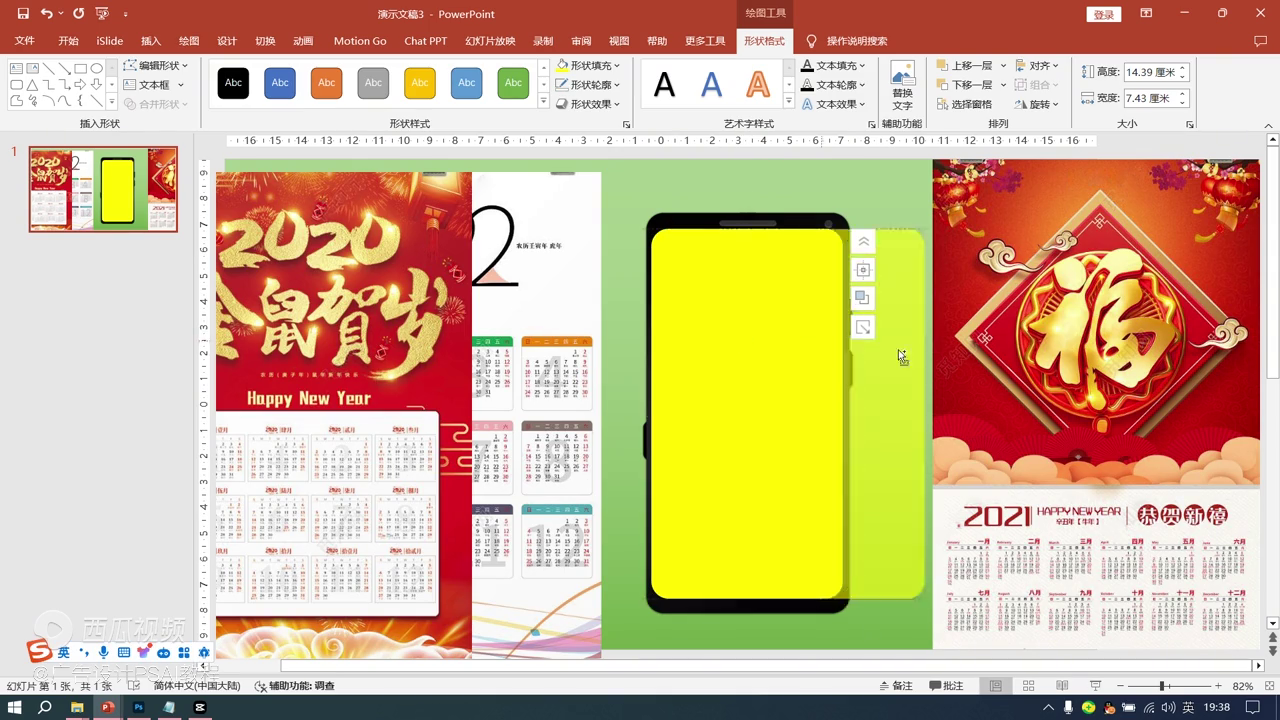Switch to reading view
The image size is (1280, 720).
(1061, 686)
